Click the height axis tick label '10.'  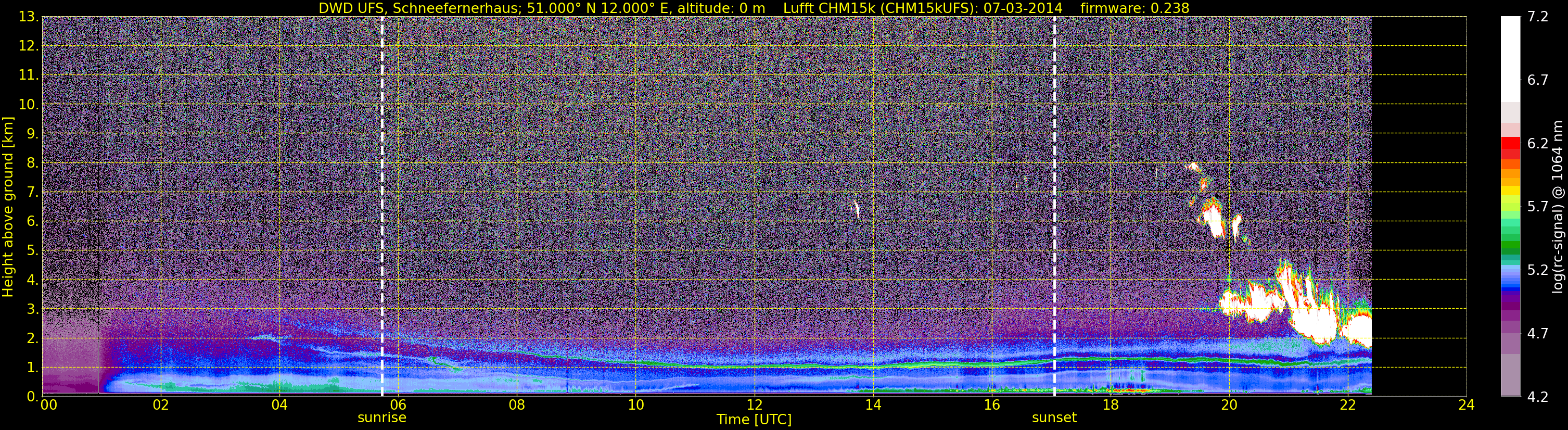(28, 105)
